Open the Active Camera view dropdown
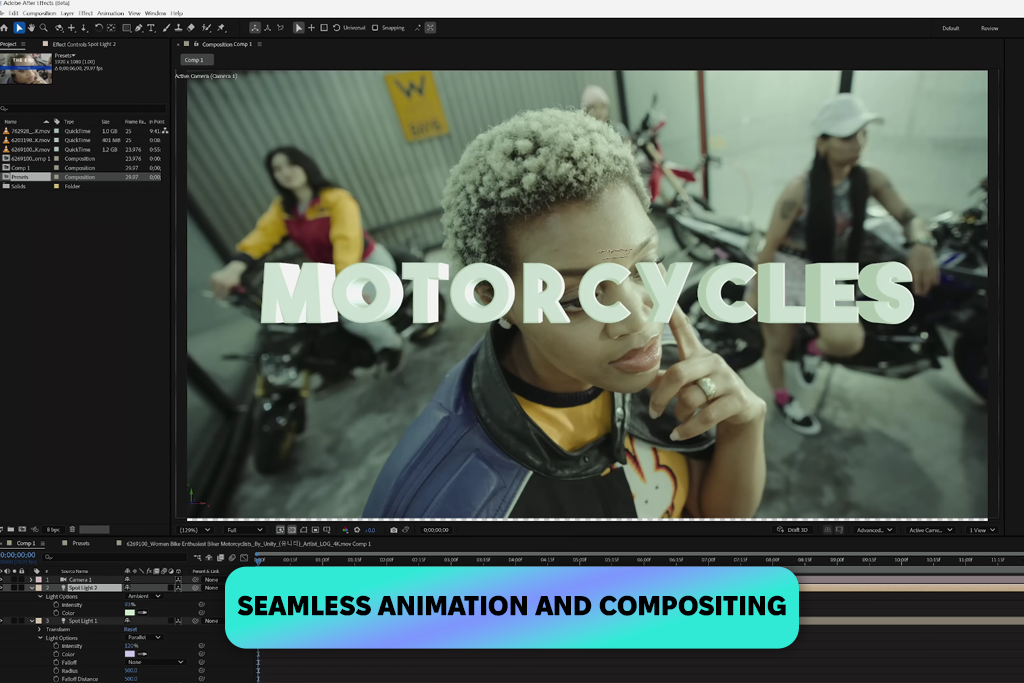 click(931, 530)
